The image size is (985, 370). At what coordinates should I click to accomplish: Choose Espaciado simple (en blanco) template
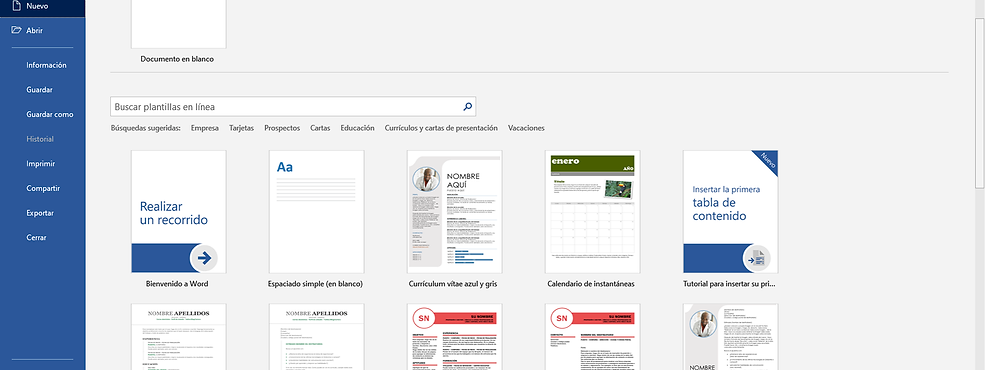[x=317, y=212]
